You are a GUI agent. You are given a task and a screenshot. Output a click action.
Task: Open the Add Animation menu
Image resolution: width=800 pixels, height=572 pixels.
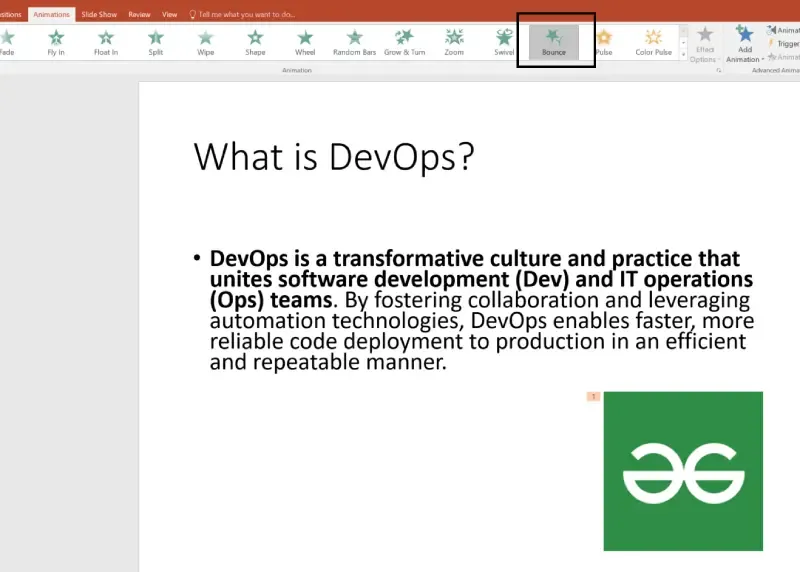[x=744, y=44]
